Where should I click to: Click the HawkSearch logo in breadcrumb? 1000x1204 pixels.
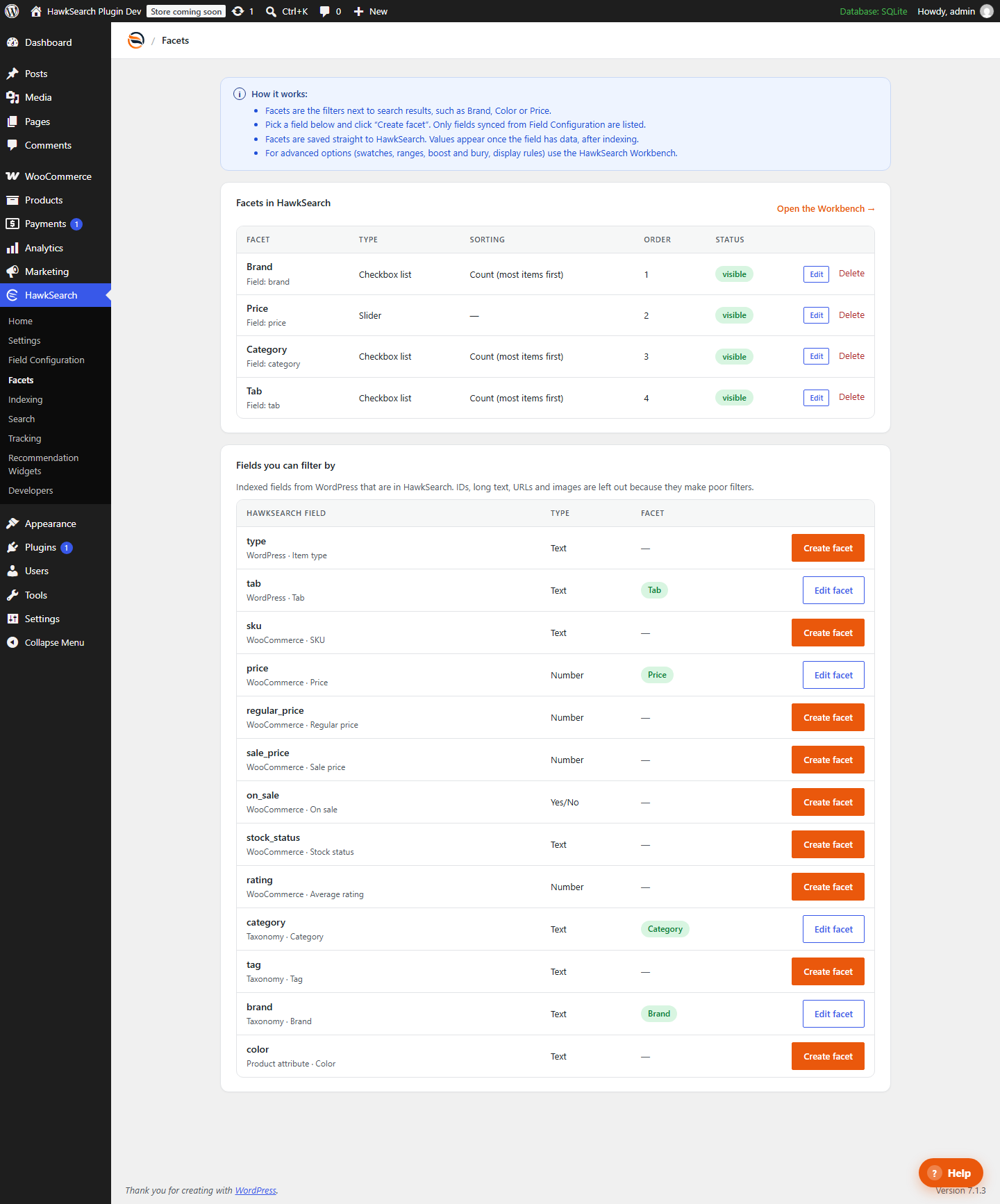[x=136, y=40]
